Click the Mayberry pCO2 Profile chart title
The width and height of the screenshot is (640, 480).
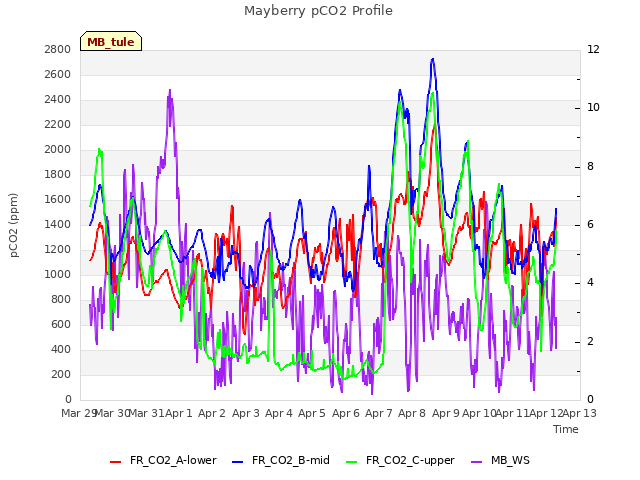pos(318,10)
